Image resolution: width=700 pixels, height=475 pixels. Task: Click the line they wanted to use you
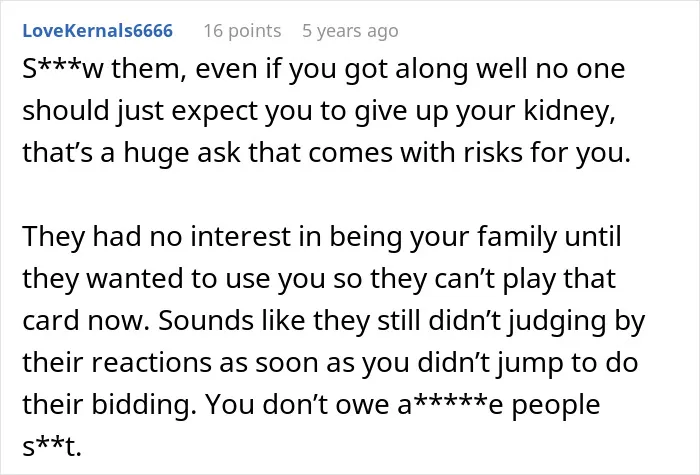[x=319, y=279]
